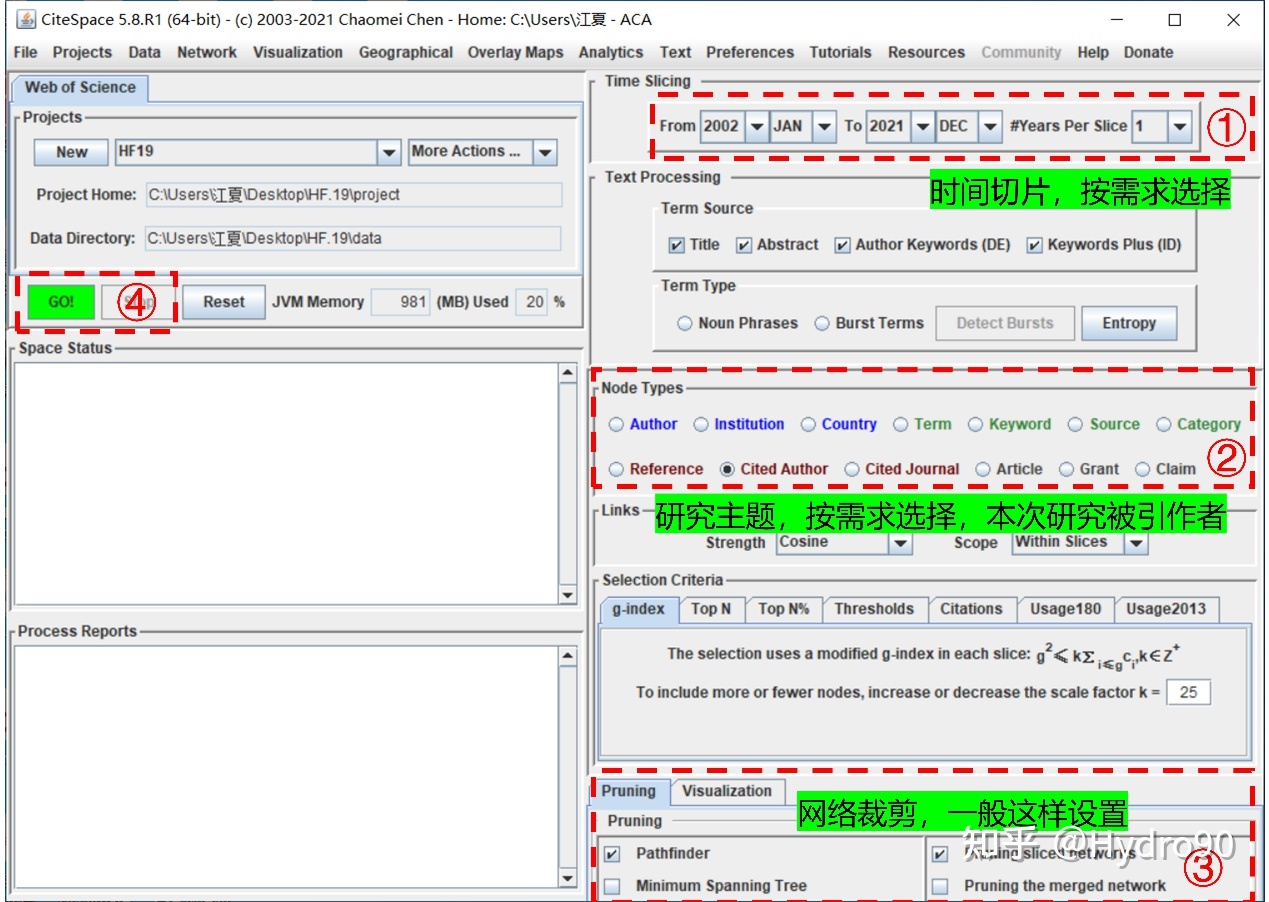Open the More Actions dropdown
1269x902 pixels.
545,152
